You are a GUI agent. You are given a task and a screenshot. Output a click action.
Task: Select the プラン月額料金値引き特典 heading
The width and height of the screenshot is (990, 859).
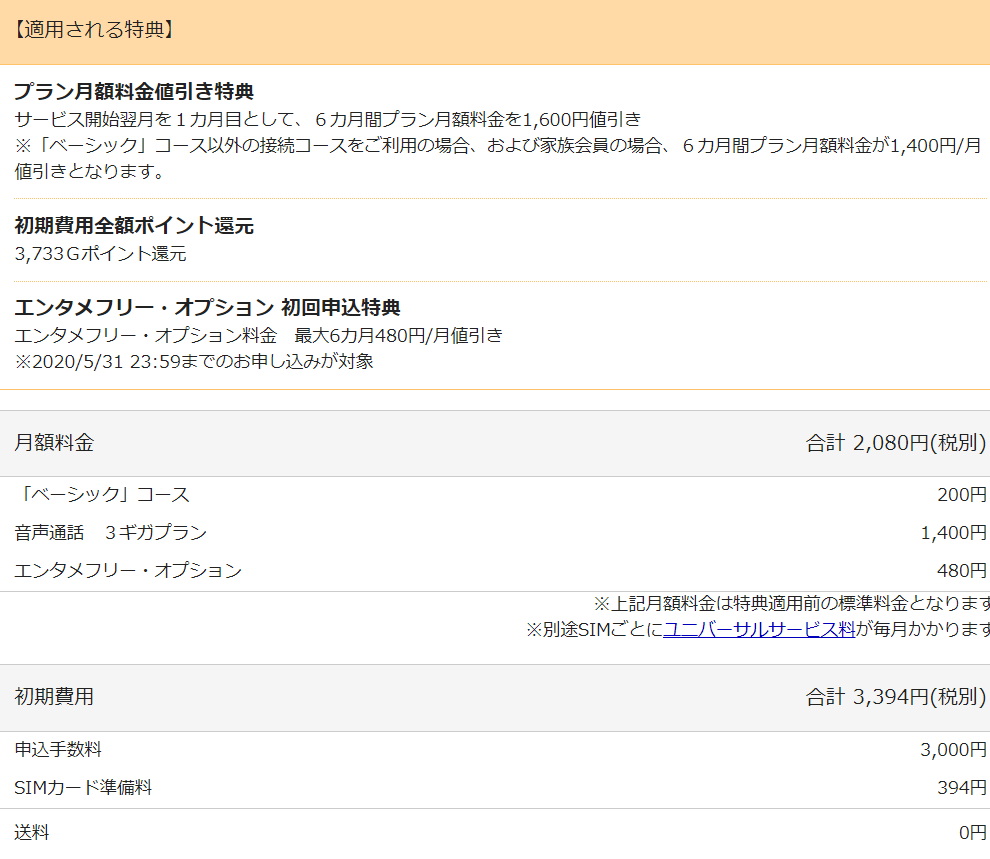click(134, 92)
